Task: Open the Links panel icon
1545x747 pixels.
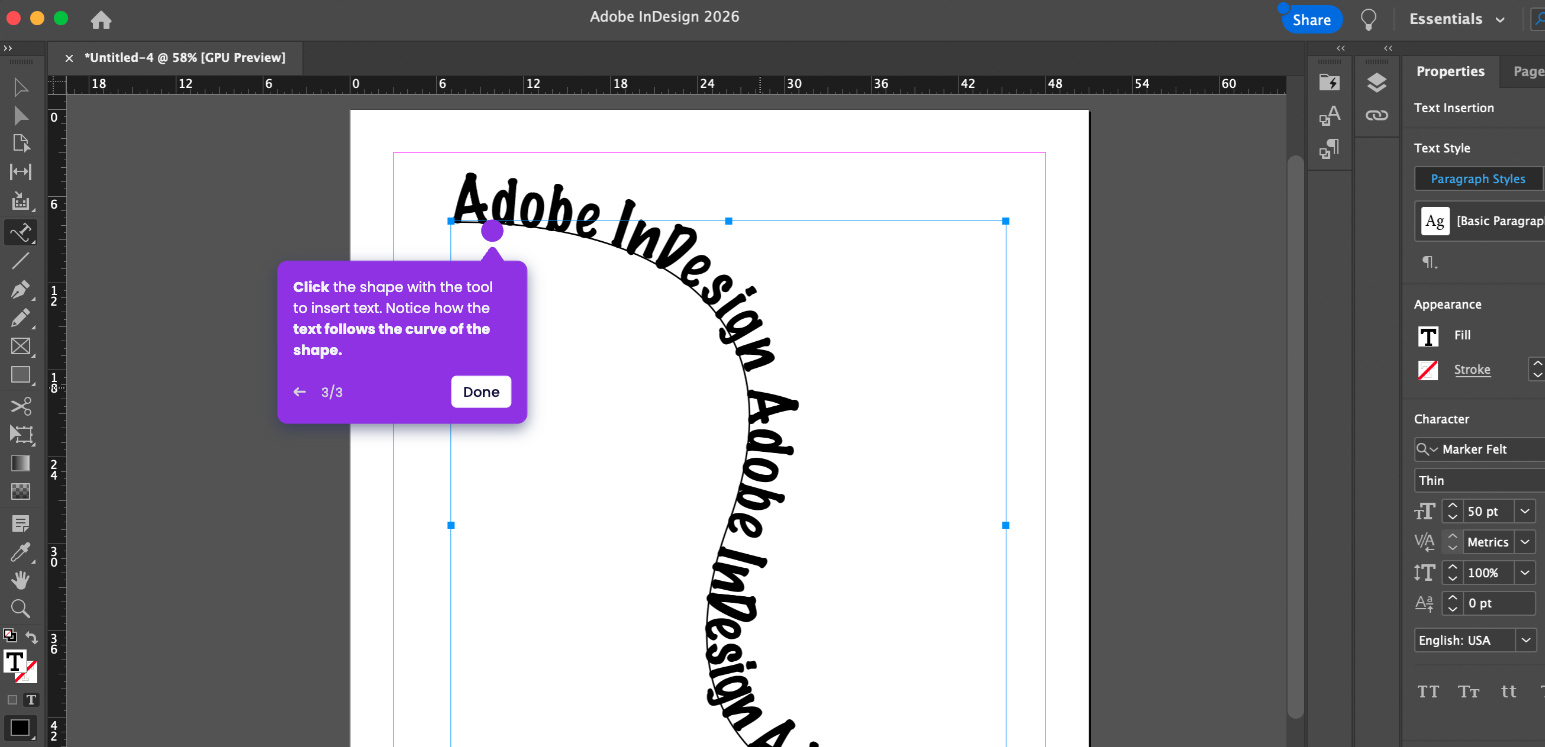Action: (1377, 116)
